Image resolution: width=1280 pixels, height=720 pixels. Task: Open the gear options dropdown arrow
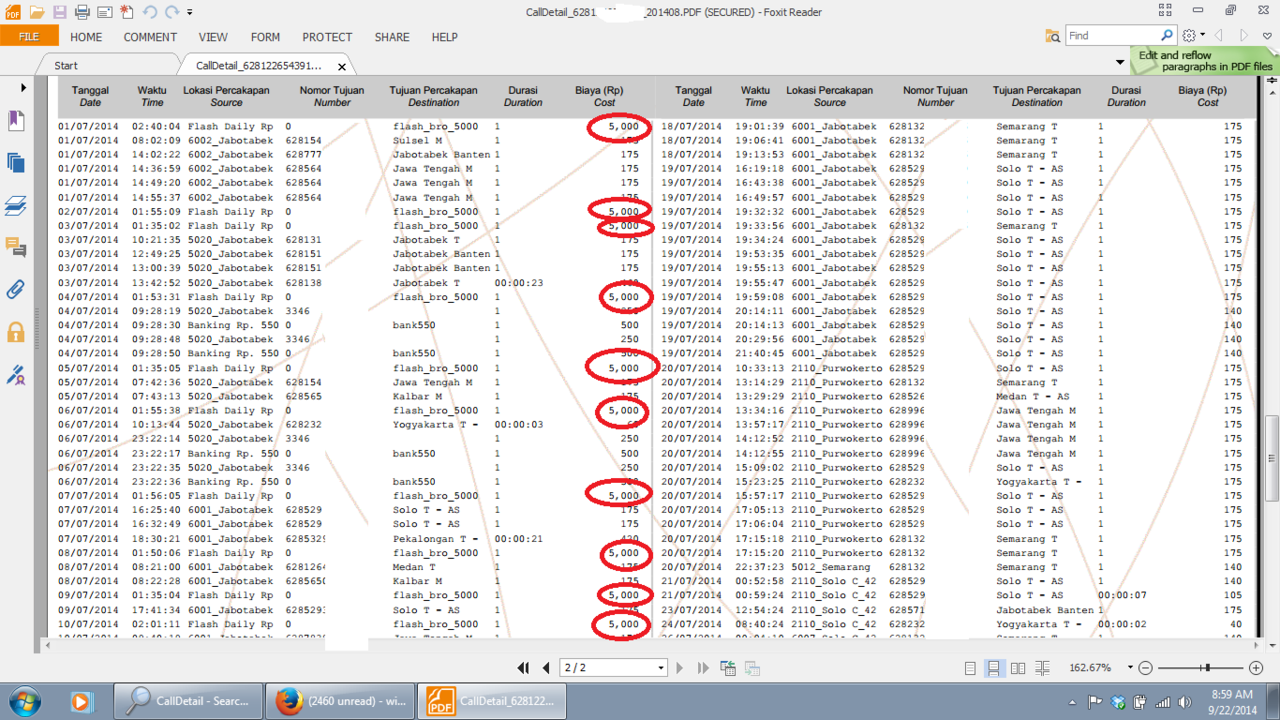point(1202,36)
